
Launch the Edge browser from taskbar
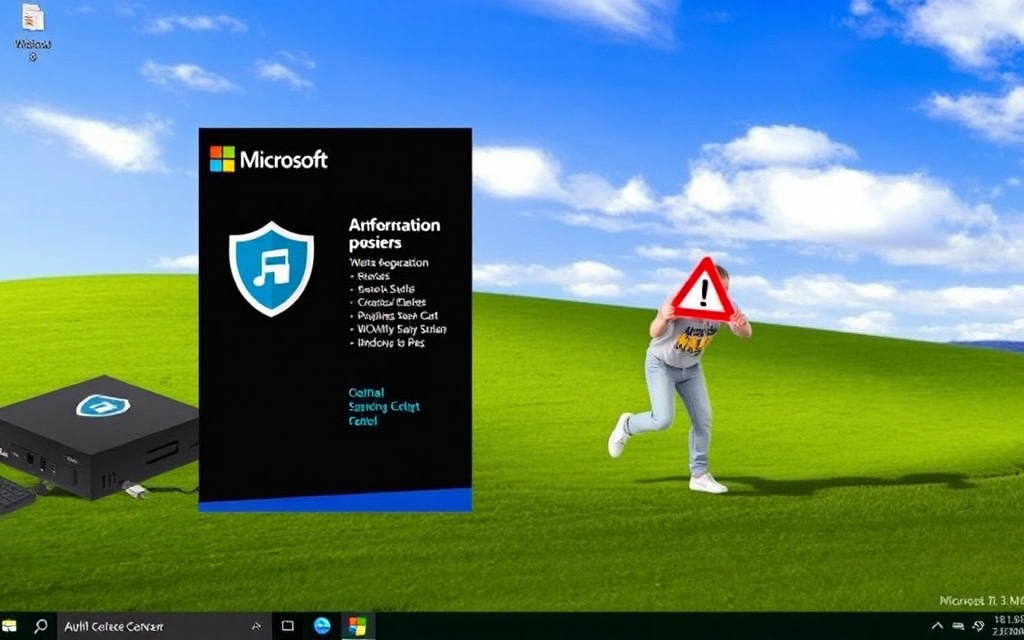pos(322,626)
